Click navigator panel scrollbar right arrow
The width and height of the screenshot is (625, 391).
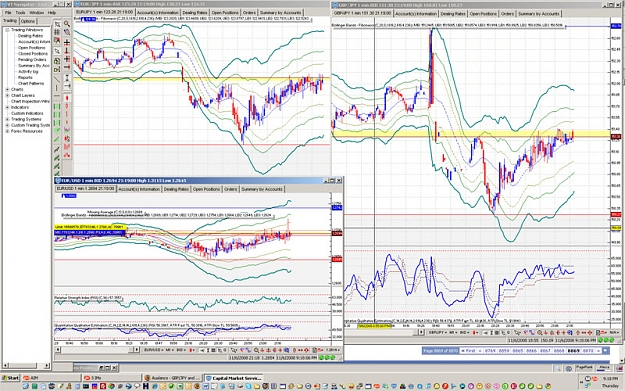point(47,365)
